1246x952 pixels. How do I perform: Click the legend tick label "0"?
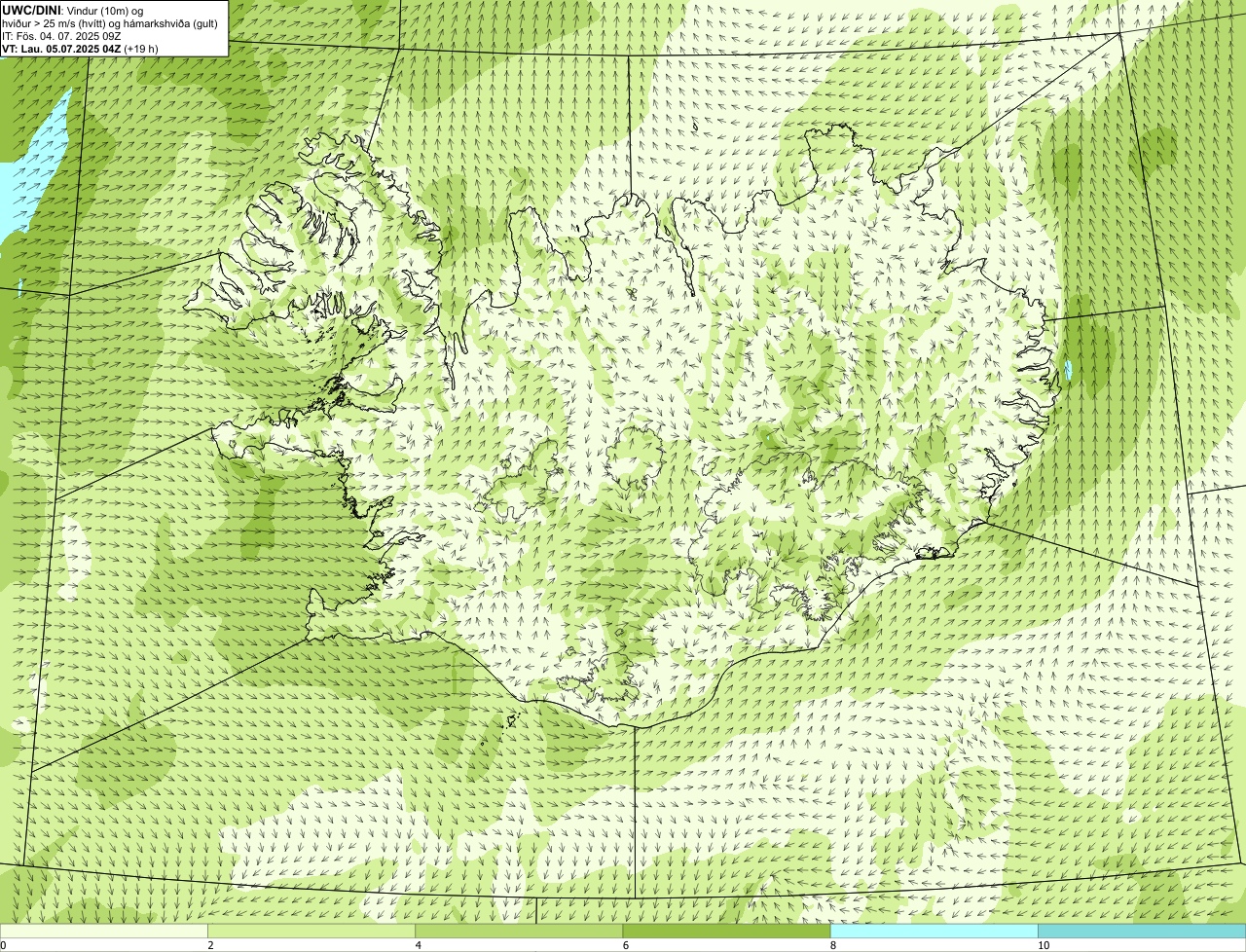tap(3, 945)
